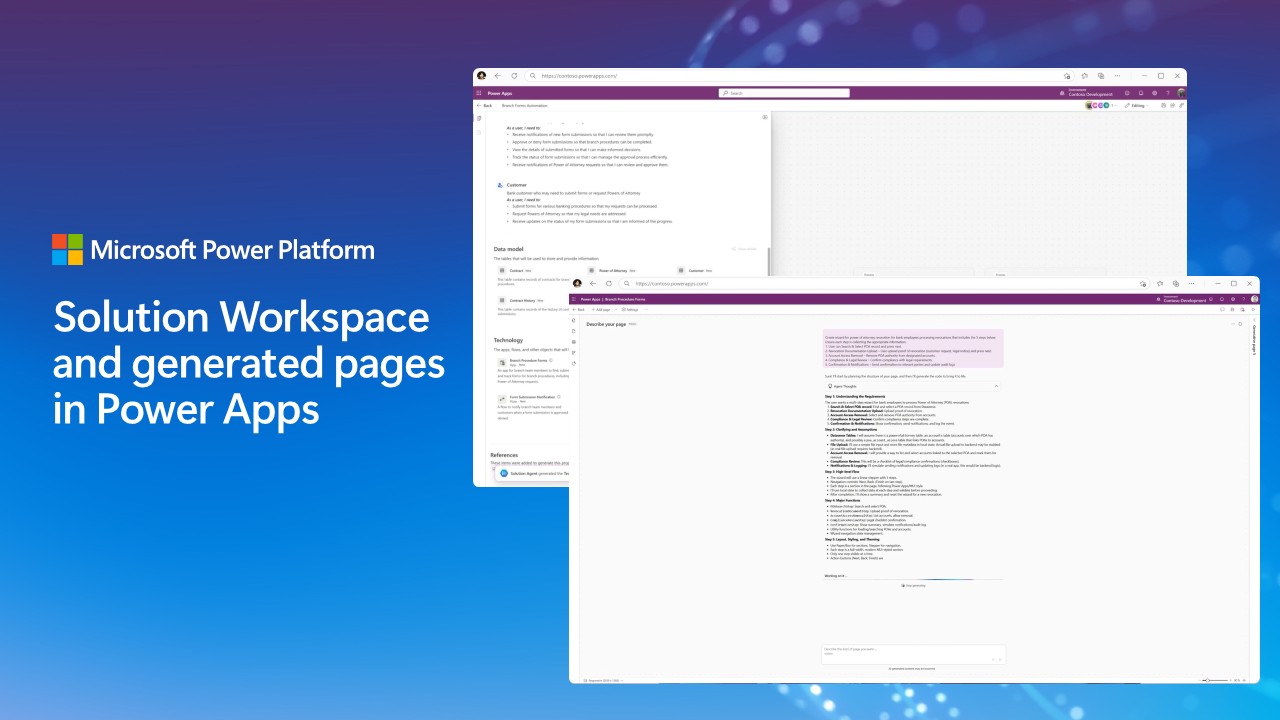Click the user avatar in back Power Apps header
Screen dimensions: 1280x720
[1181, 93]
